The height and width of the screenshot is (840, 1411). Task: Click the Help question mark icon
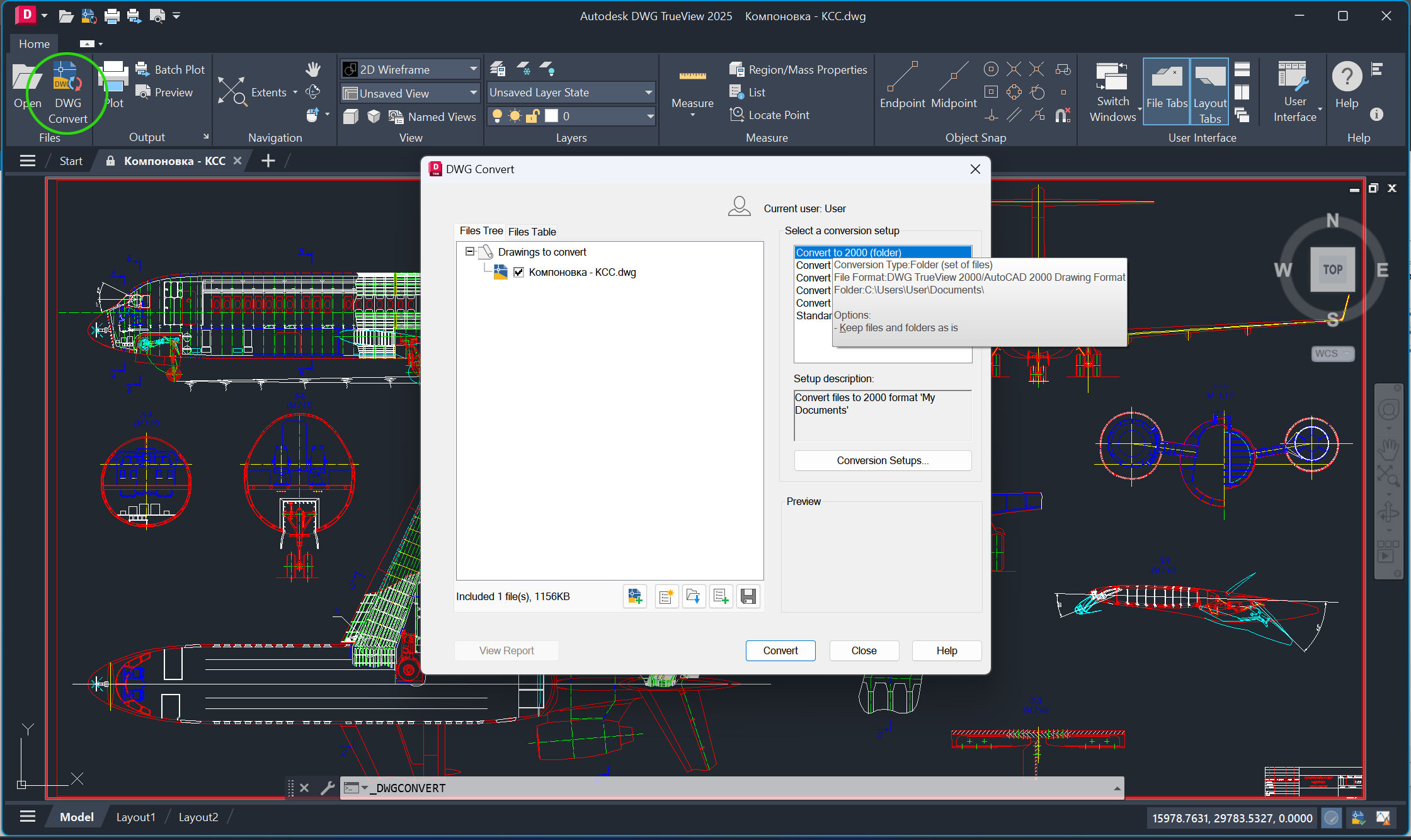pyautogui.click(x=1347, y=77)
